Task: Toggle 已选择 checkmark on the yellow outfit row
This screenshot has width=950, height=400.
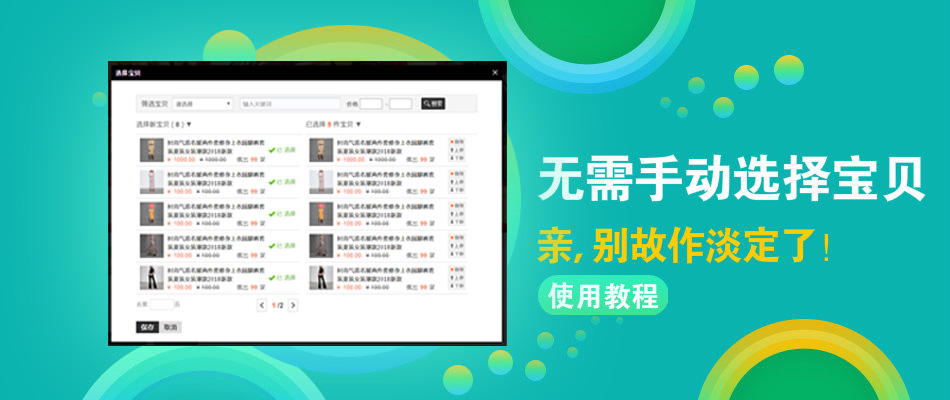Action: tap(282, 150)
